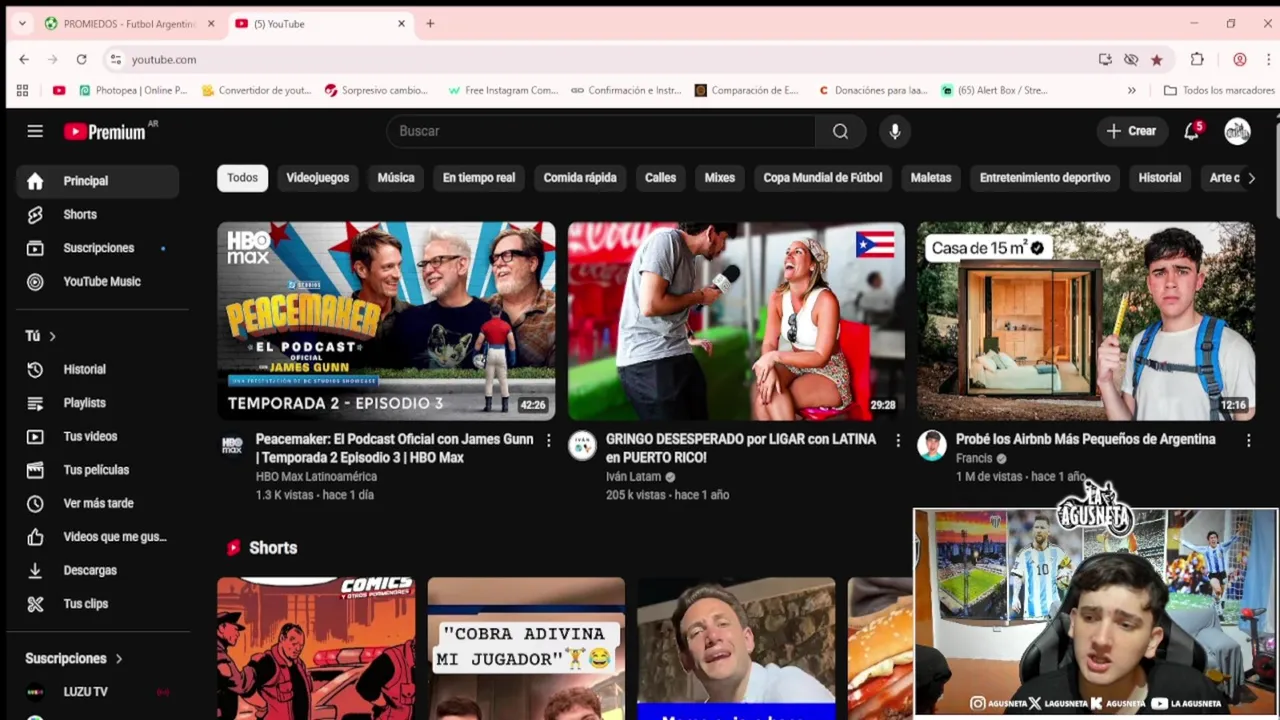Go to Principal home in sidebar

[x=97, y=181]
